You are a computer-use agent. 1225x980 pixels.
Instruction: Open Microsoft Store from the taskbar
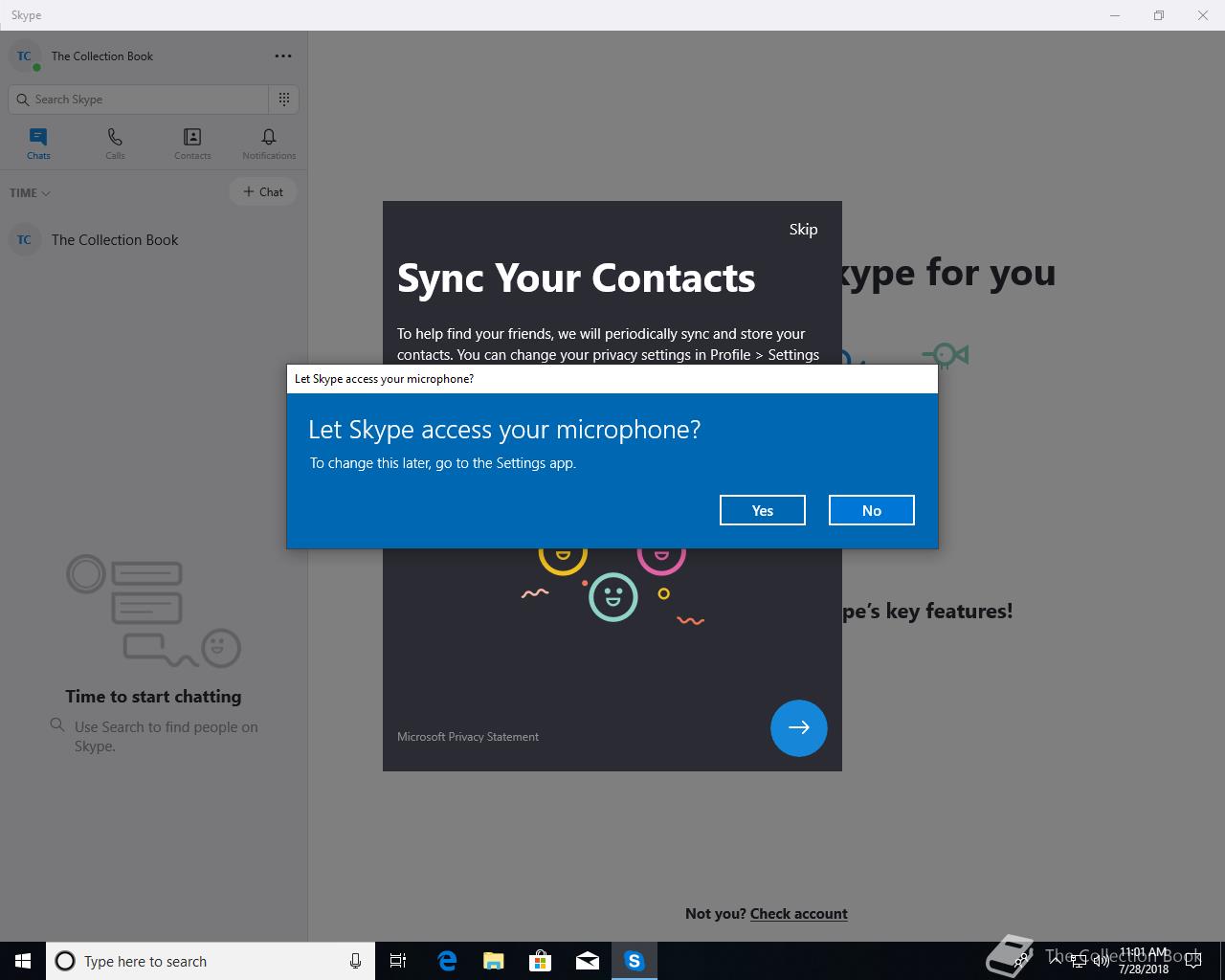point(540,961)
